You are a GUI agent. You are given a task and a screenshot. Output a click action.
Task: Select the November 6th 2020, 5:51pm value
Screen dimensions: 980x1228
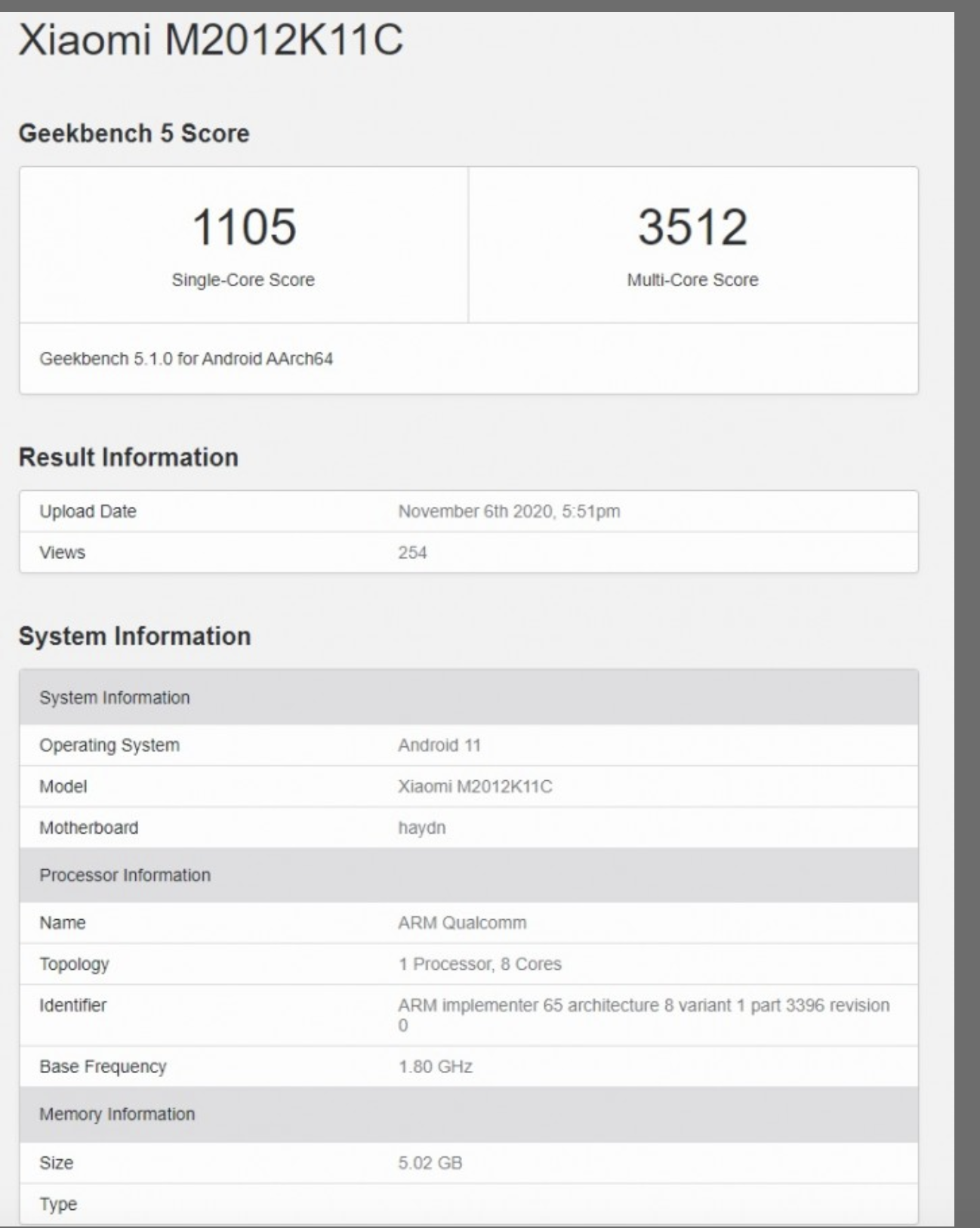tap(509, 511)
